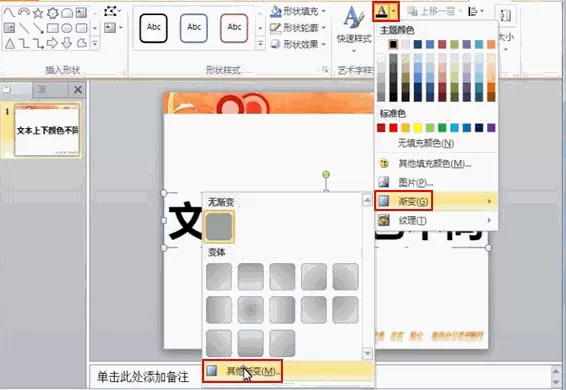Open 纹理(T) texture submenu
The image size is (566, 390).
(x=437, y=220)
